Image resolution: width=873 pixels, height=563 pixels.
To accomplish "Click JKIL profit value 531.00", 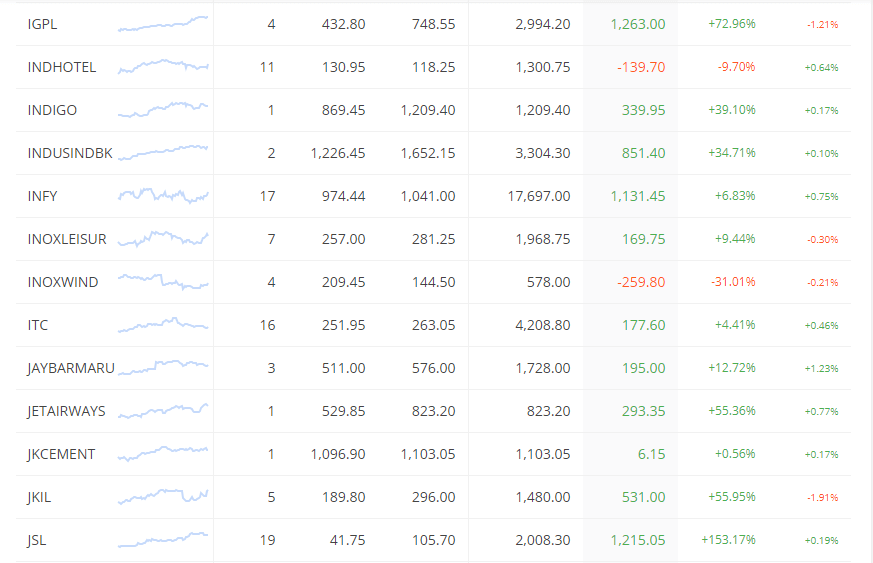I will coord(644,497).
